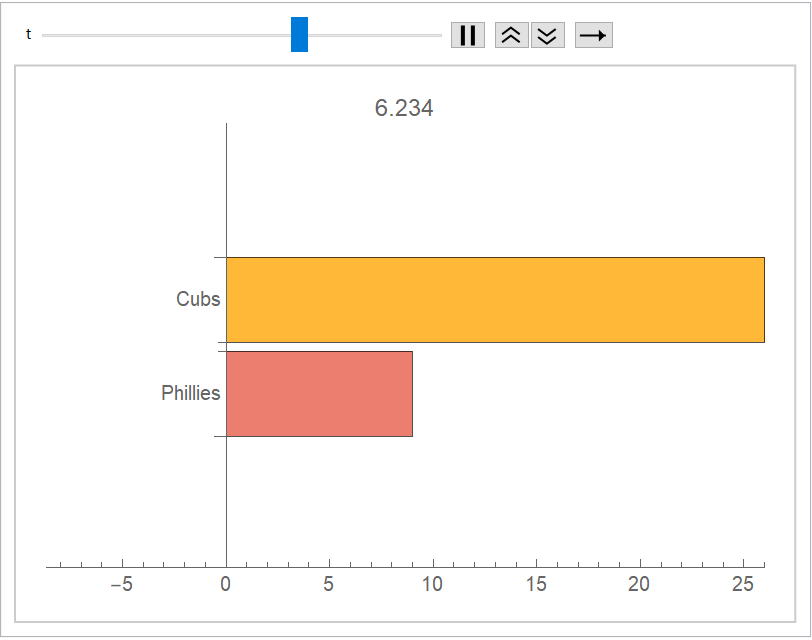
Task: Click the −5 tick label on the x-axis
Action: click(x=120, y=585)
